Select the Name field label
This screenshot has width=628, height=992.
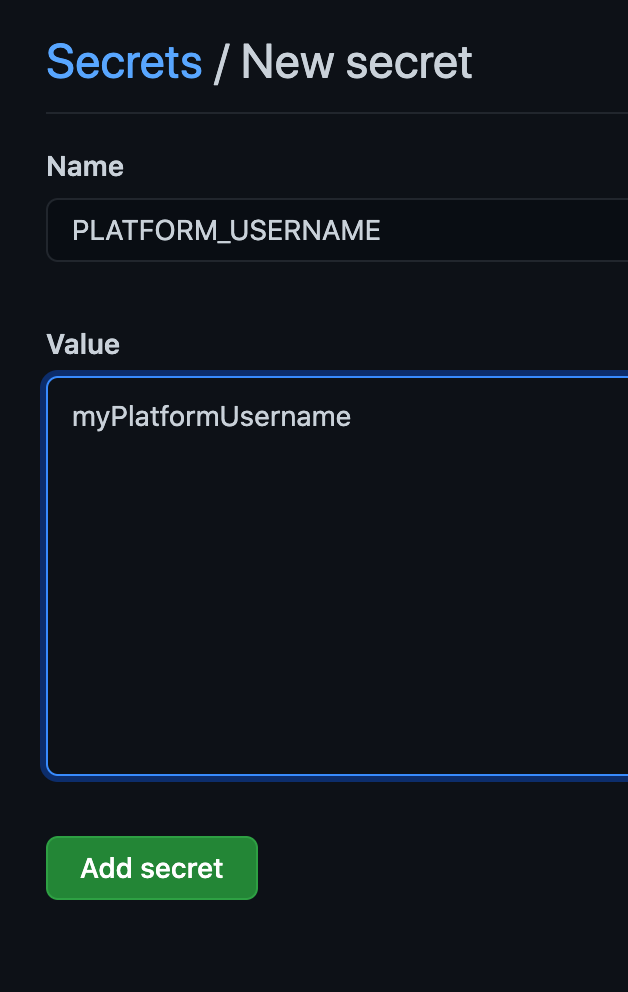point(85,166)
